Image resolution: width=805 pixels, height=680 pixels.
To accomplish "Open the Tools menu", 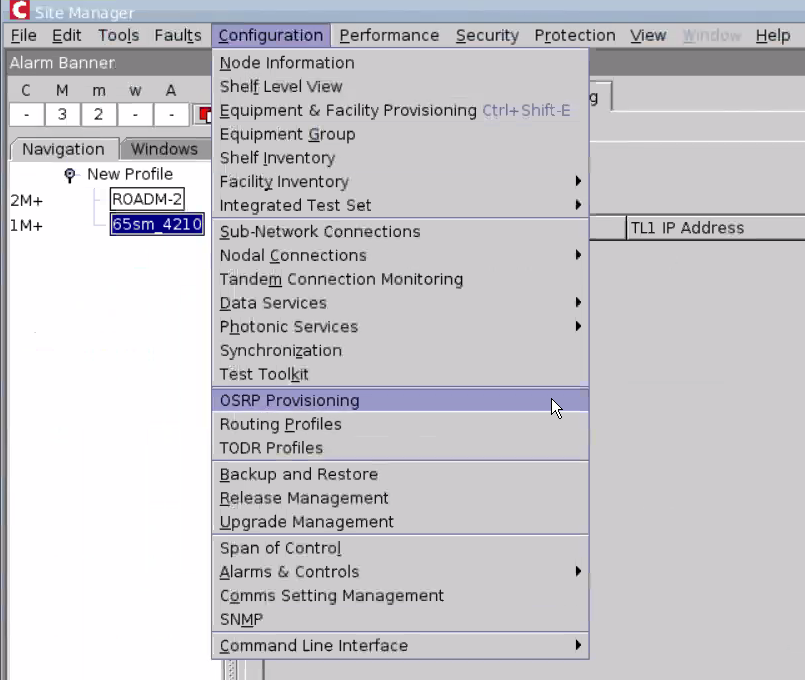I will pos(119,35).
